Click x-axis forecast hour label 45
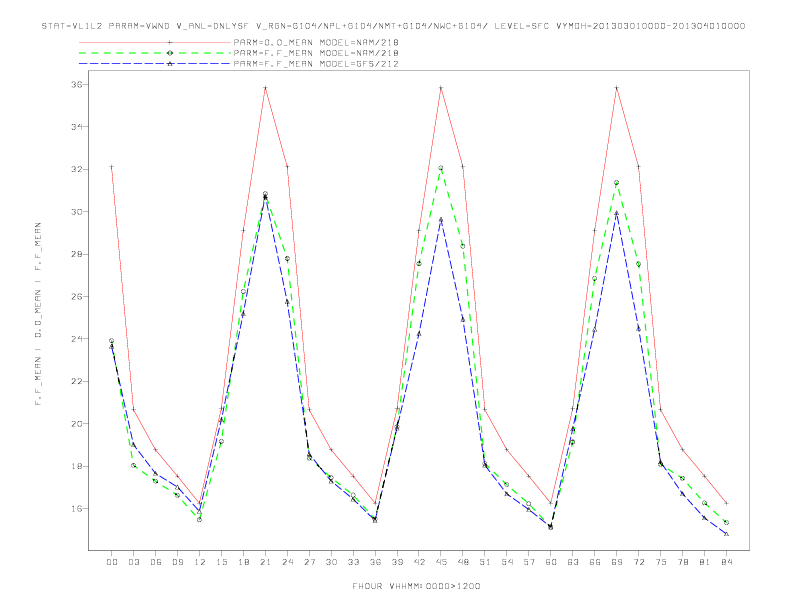Viewport: 792px width, 612px height. point(441,562)
